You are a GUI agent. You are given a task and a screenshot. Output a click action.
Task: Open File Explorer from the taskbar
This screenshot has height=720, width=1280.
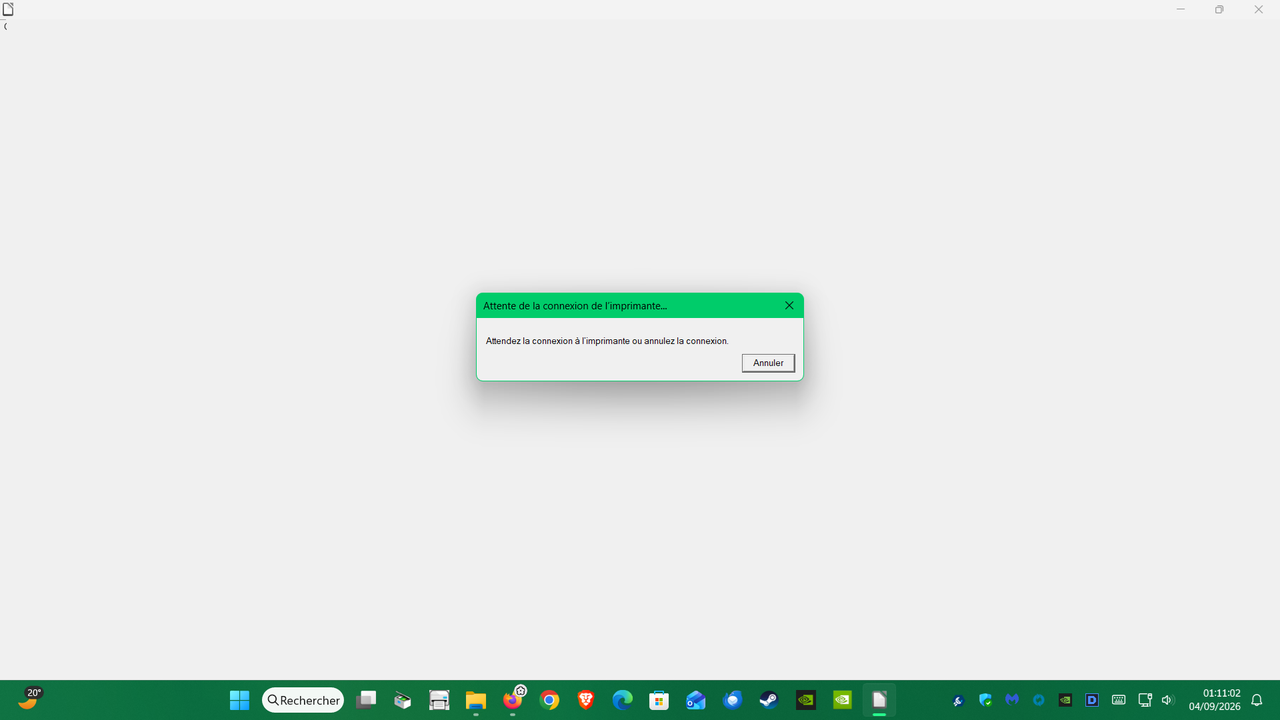click(476, 700)
